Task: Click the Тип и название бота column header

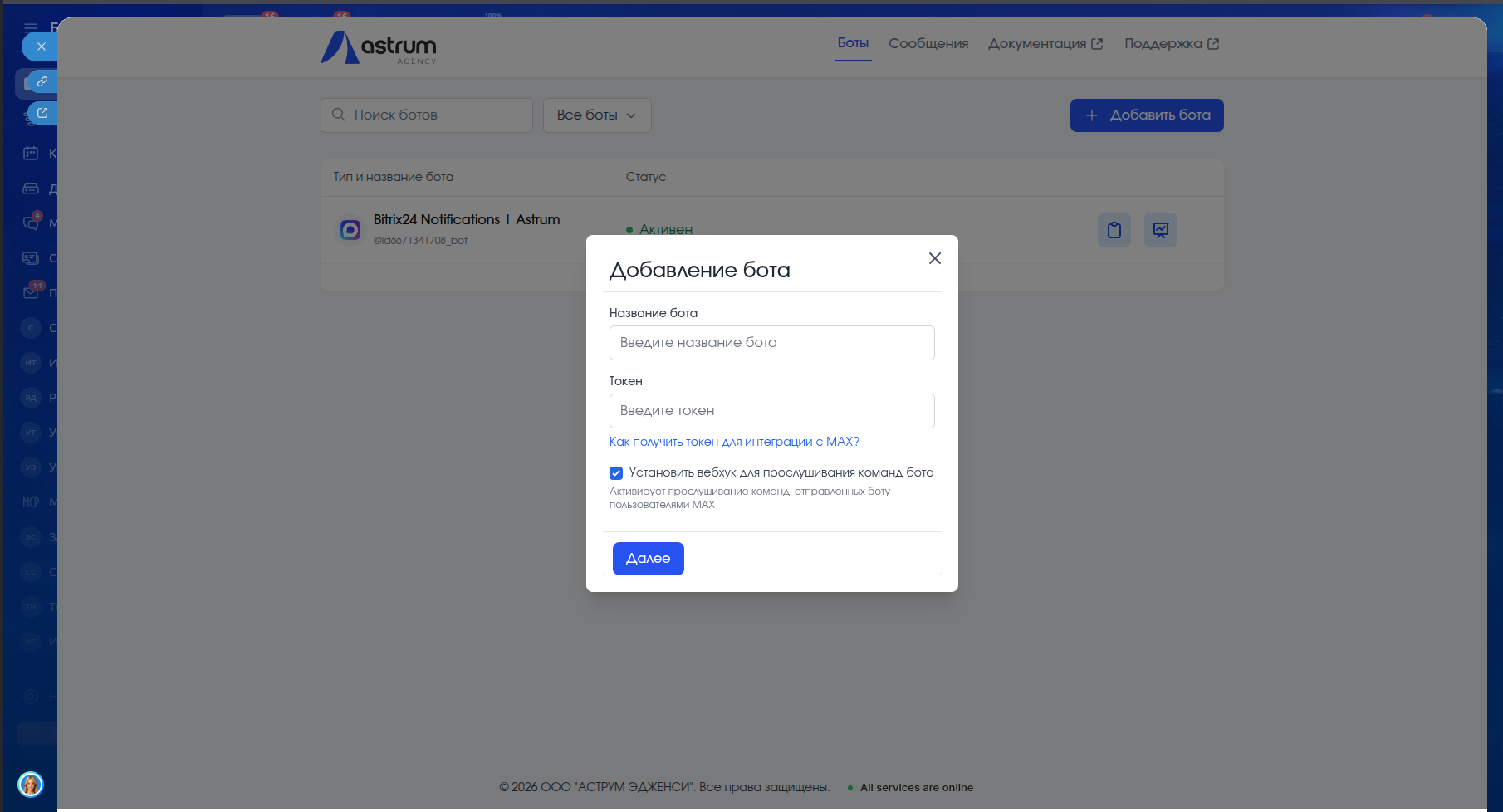Action: (394, 177)
